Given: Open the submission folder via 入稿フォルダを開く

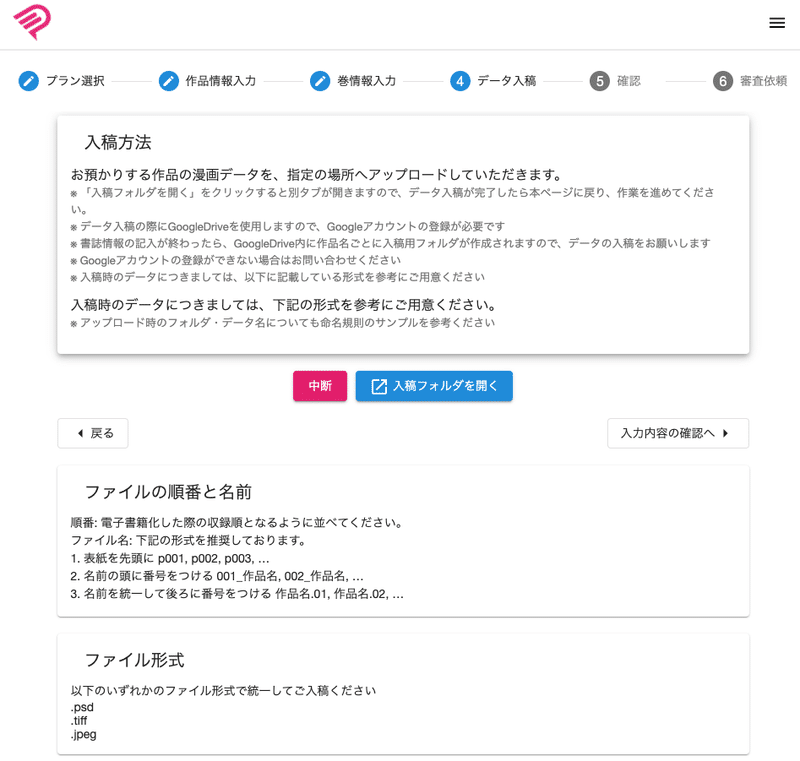Looking at the screenshot, I should tap(433, 386).
